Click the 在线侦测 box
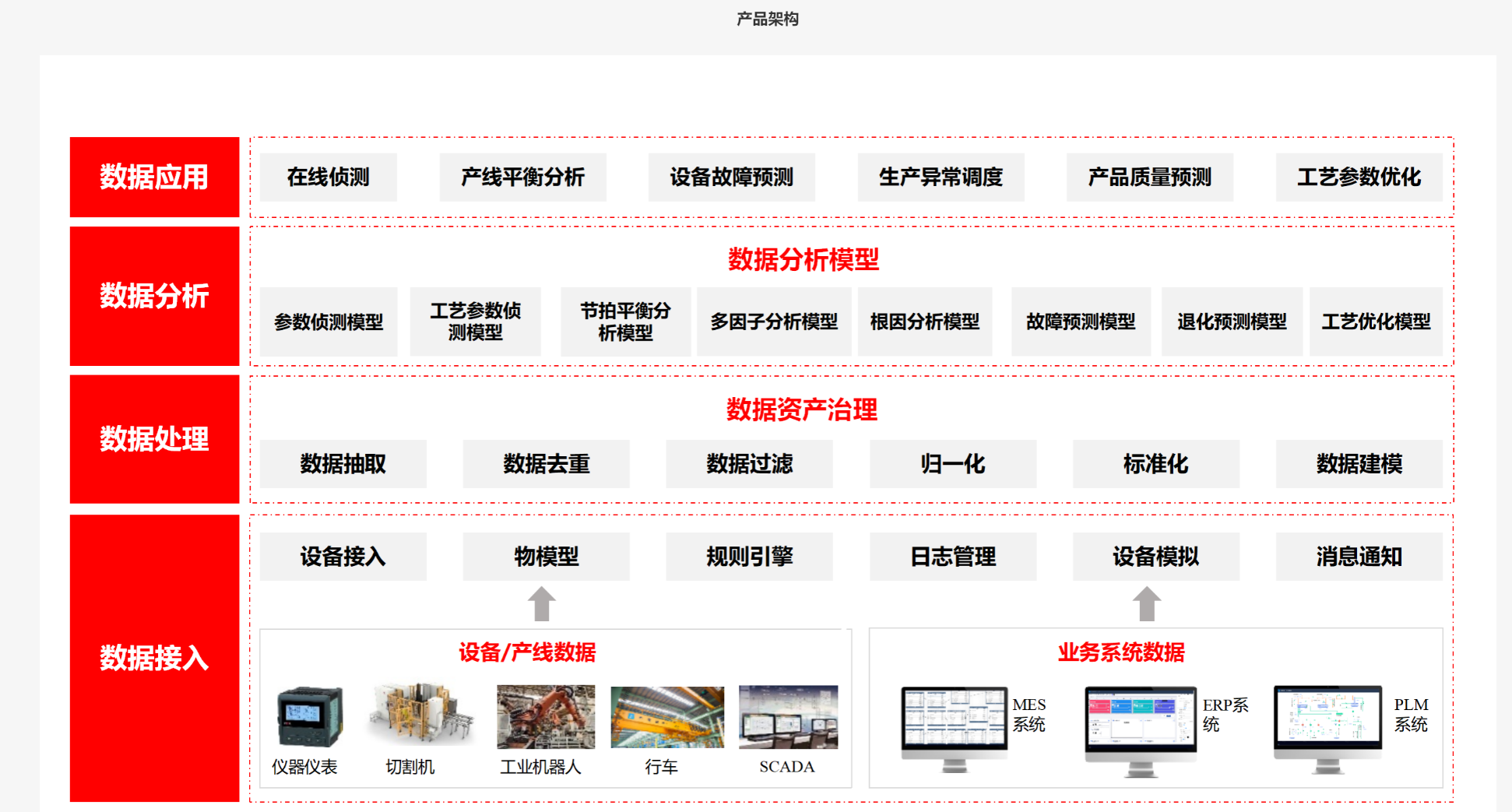Viewport: 1512px width, 812px height. (x=328, y=178)
